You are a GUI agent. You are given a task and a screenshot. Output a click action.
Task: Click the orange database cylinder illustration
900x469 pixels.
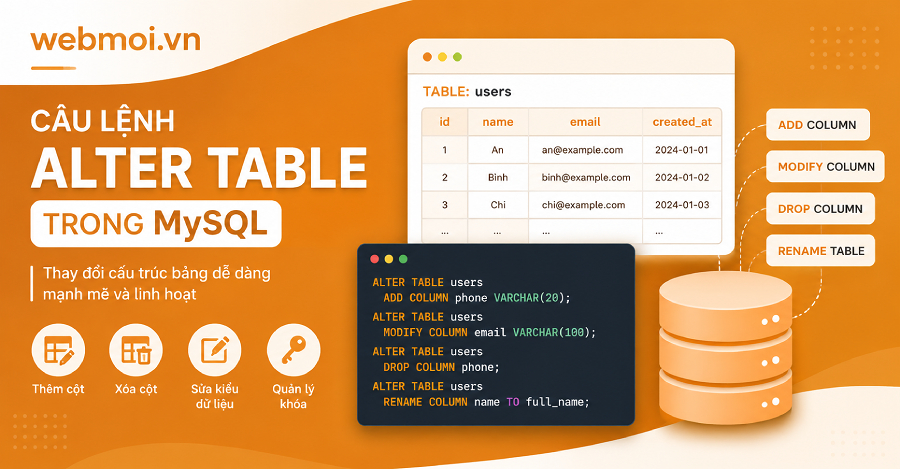click(x=726, y=349)
